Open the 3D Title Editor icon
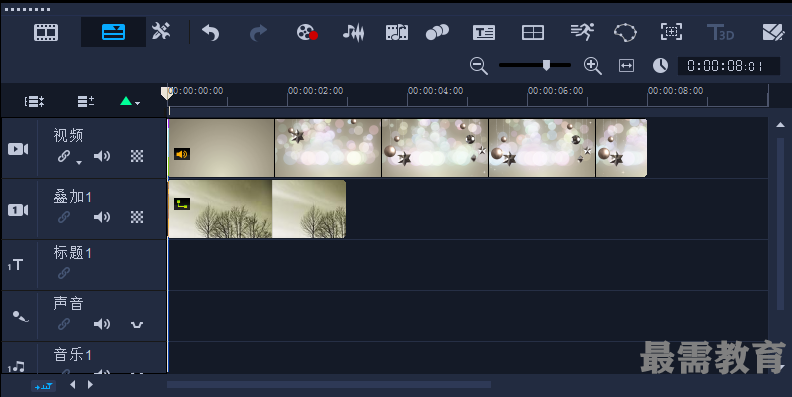 coord(720,32)
